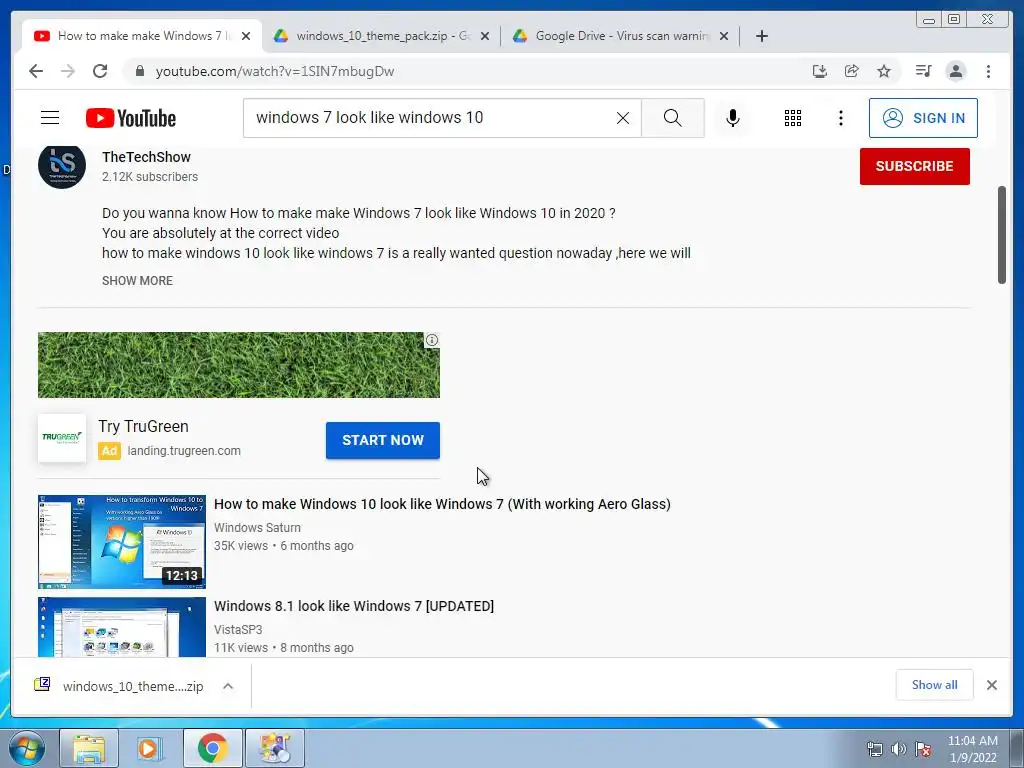Open Chrome three-dot menu

[988, 71]
